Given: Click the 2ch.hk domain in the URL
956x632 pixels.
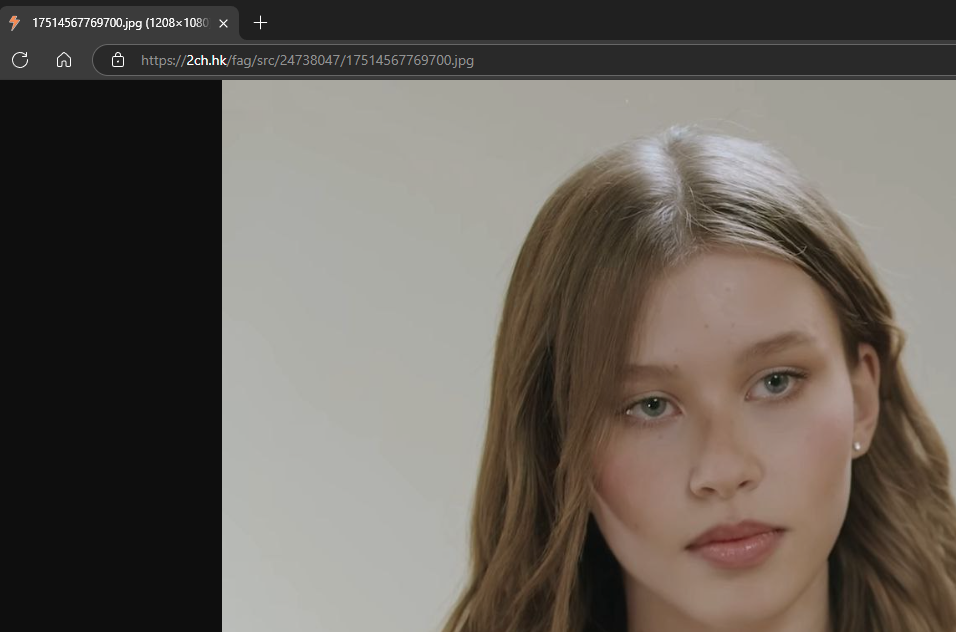Looking at the screenshot, I should pyautogui.click(x=206, y=60).
